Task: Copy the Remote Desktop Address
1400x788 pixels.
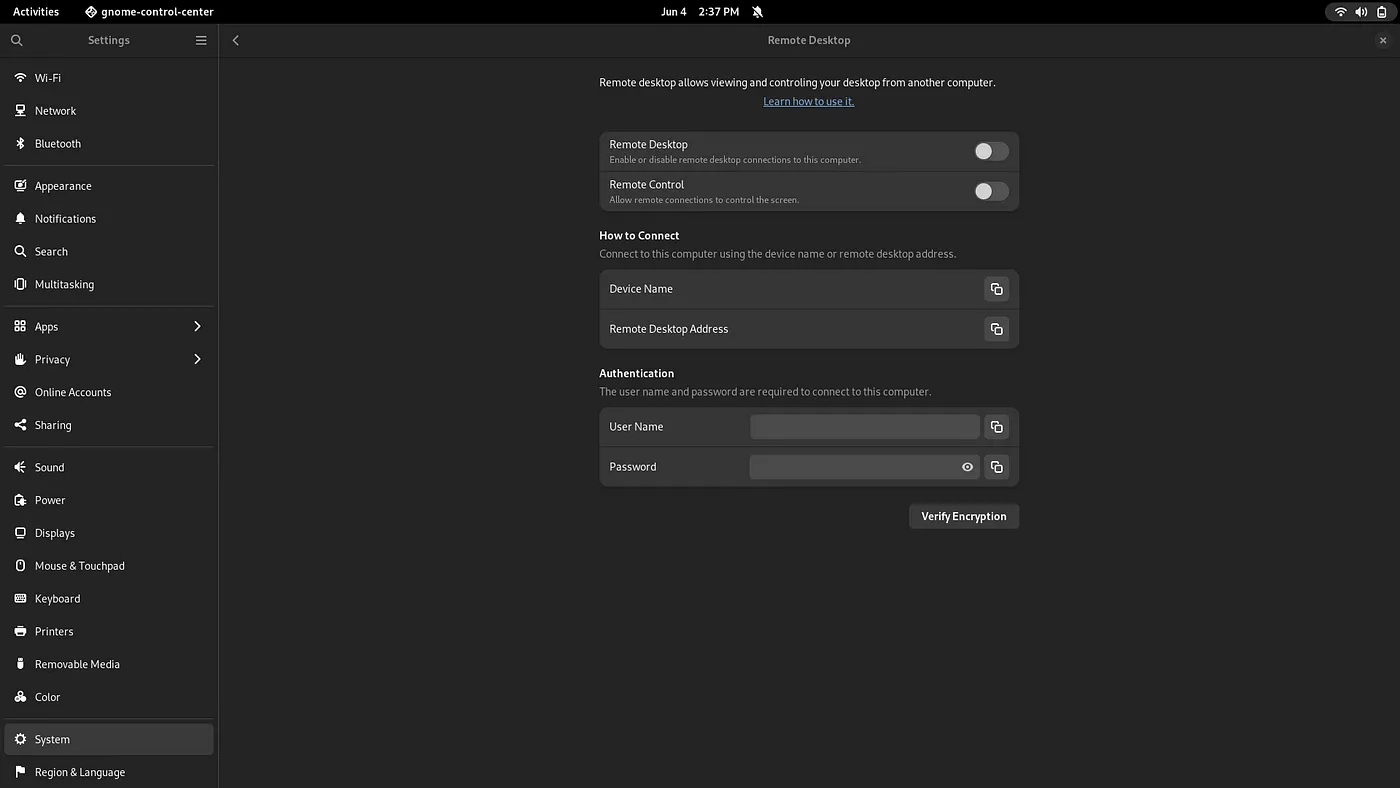Action: click(x=996, y=328)
